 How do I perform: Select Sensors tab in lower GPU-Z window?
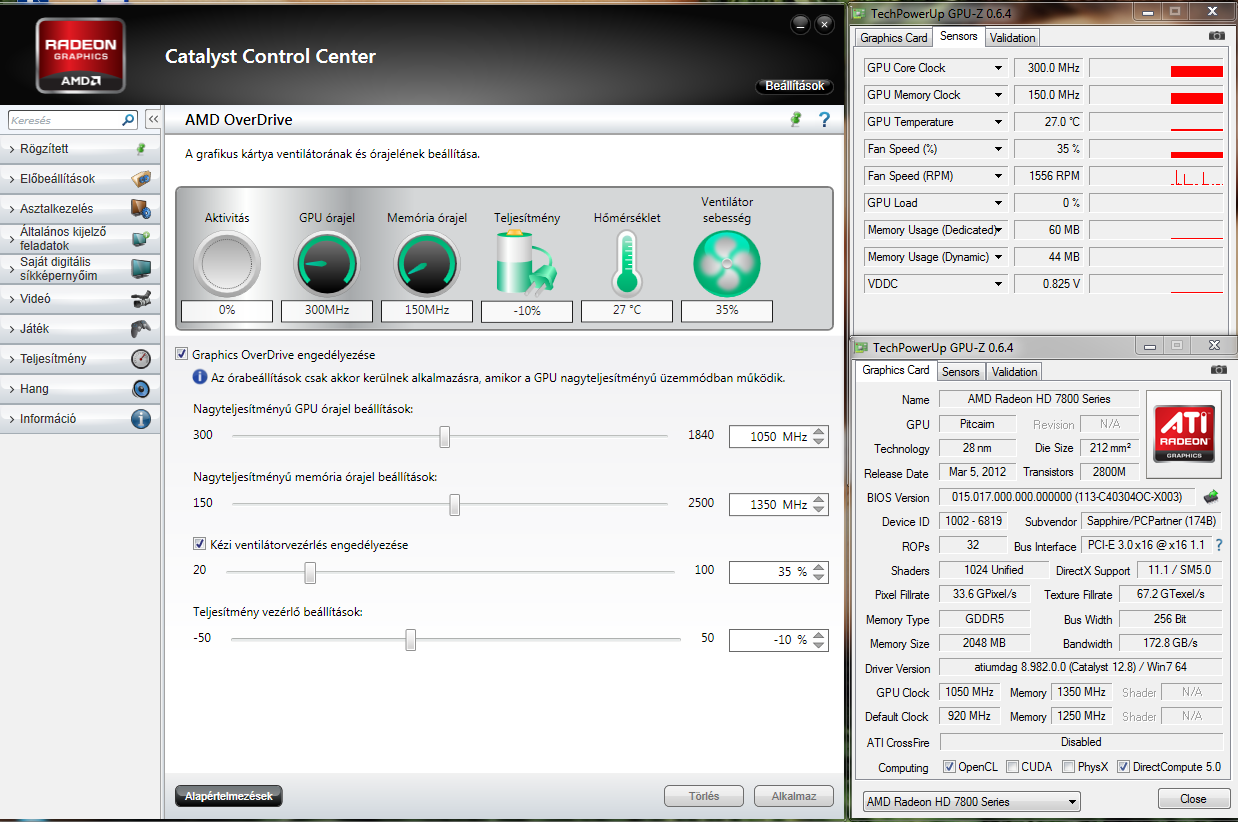(x=961, y=372)
